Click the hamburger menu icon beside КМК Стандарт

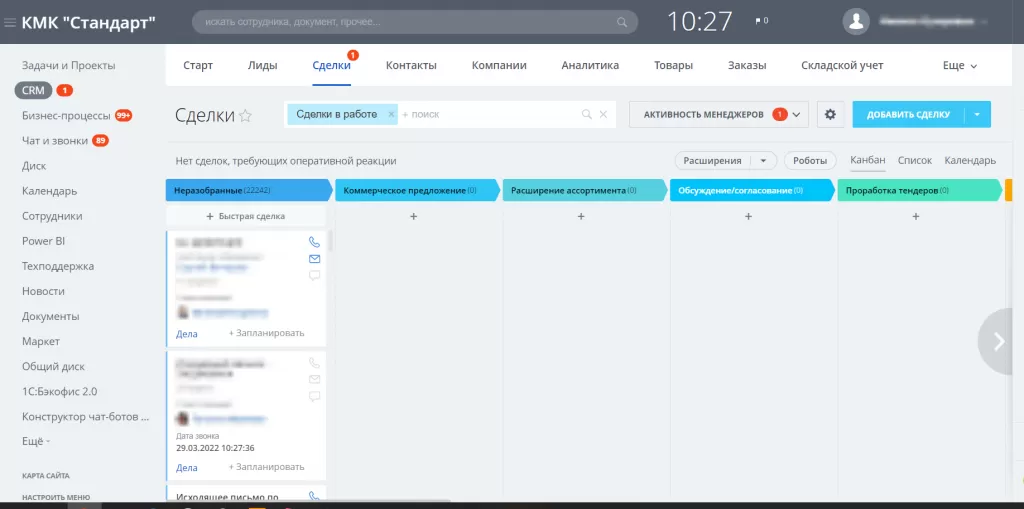coord(10,22)
